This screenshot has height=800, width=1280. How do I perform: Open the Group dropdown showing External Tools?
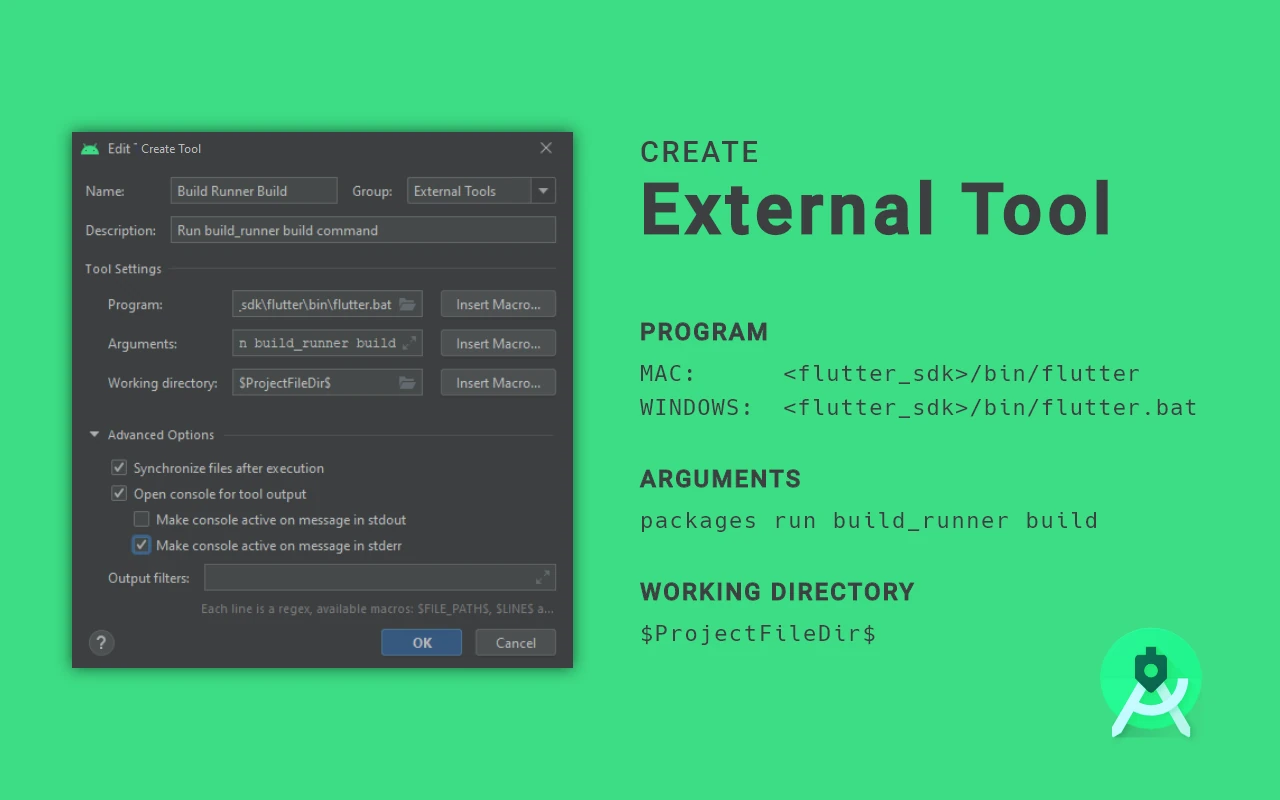[x=543, y=190]
